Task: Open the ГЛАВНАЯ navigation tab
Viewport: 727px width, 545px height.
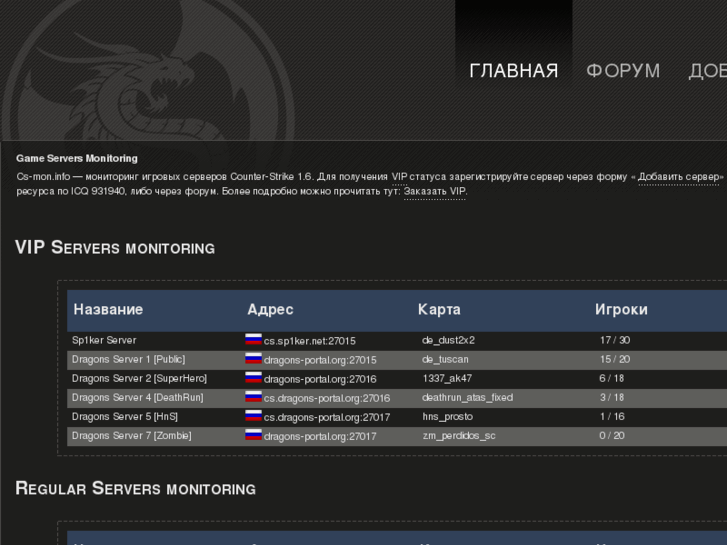Action: click(x=514, y=71)
